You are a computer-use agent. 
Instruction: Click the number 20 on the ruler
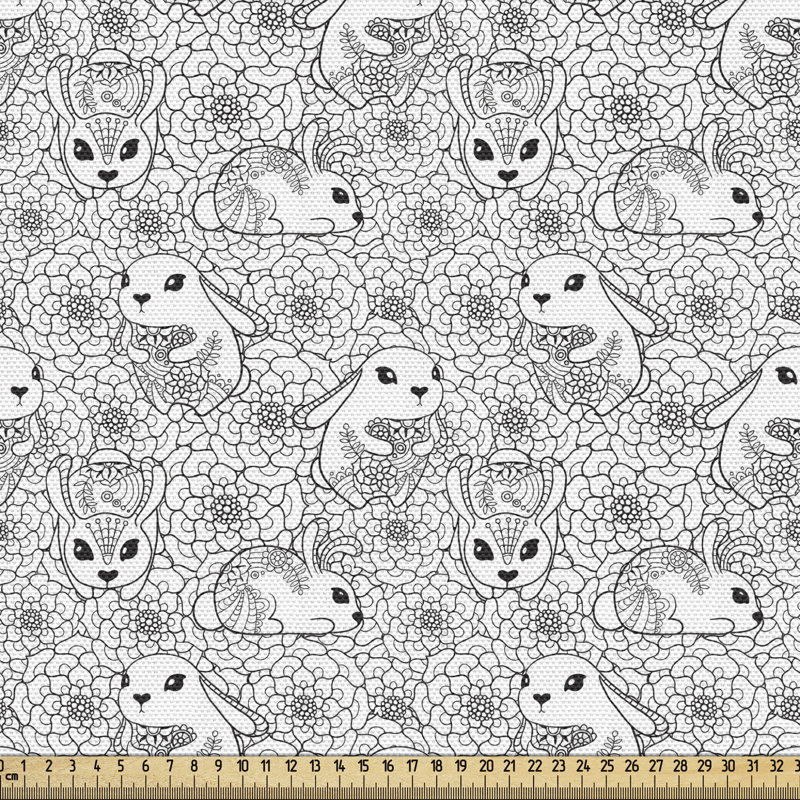(486, 766)
